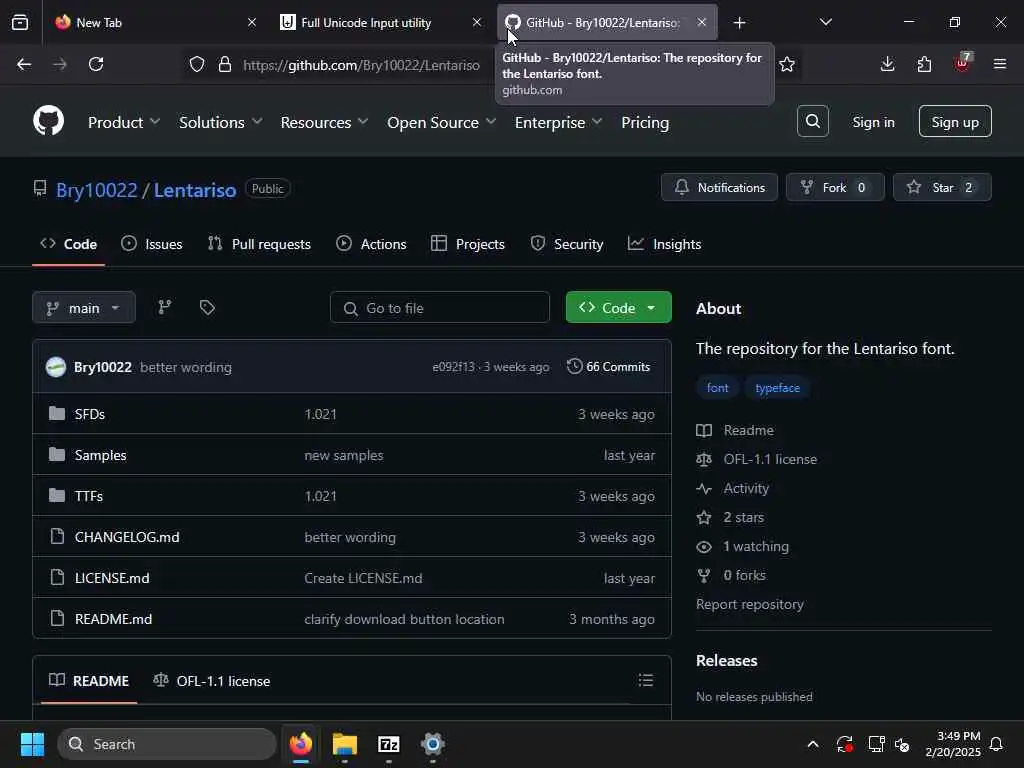The image size is (1024, 768).
Task: Click the browser address bar URL
Action: (361, 65)
